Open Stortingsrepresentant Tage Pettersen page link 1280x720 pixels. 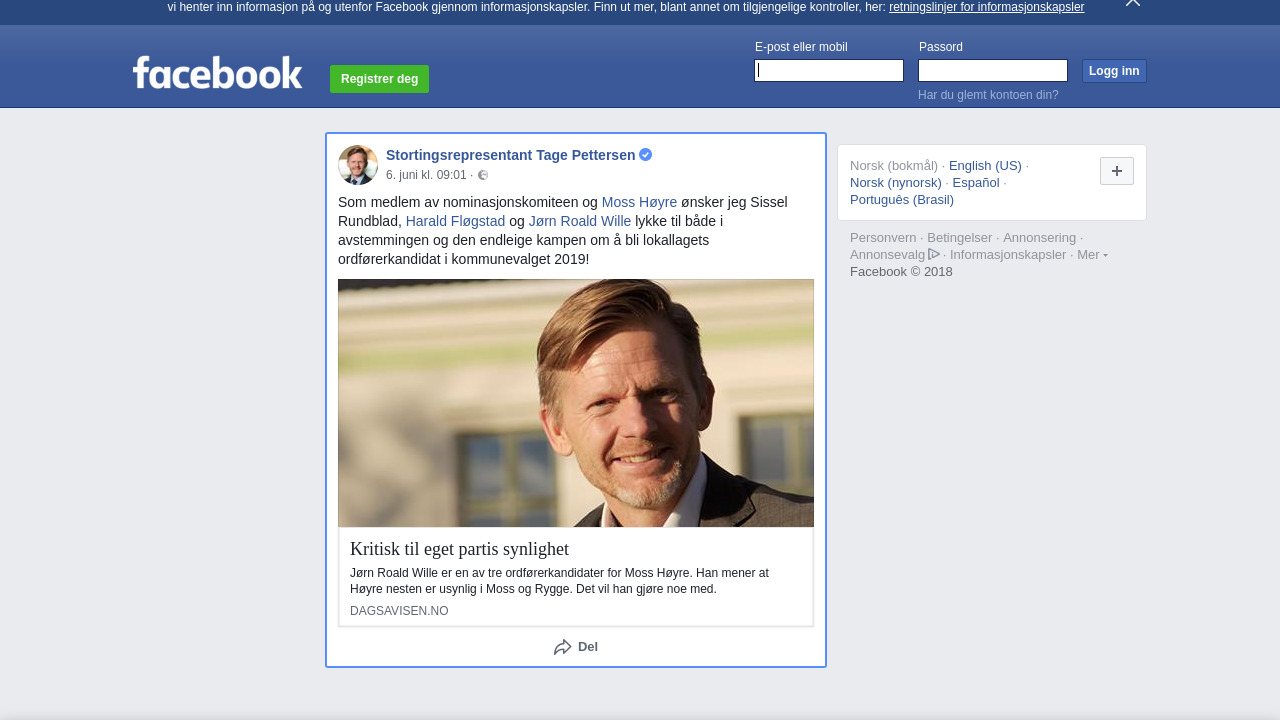(x=510, y=155)
